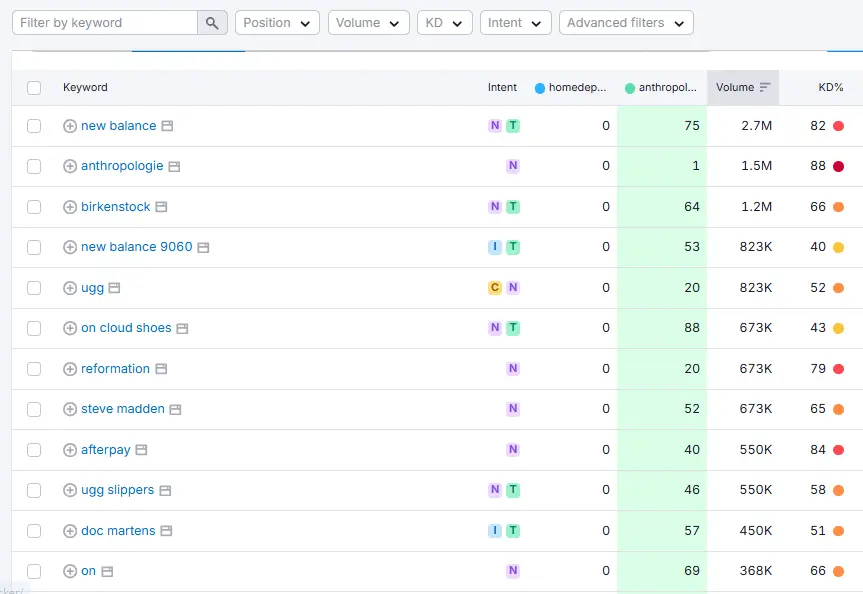863x594 pixels.
Task: Check the box for new balance 9060
Action: 34,247
